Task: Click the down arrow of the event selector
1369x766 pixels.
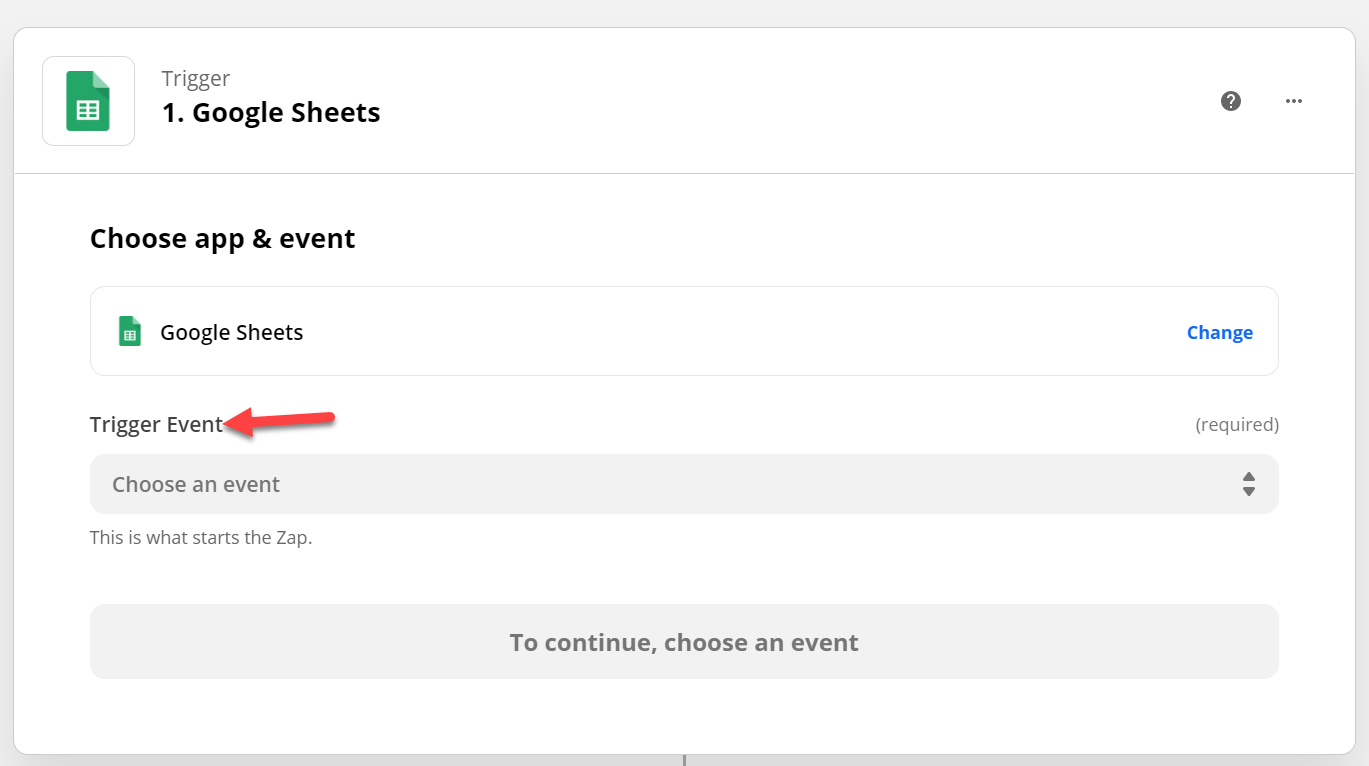Action: [x=1249, y=491]
